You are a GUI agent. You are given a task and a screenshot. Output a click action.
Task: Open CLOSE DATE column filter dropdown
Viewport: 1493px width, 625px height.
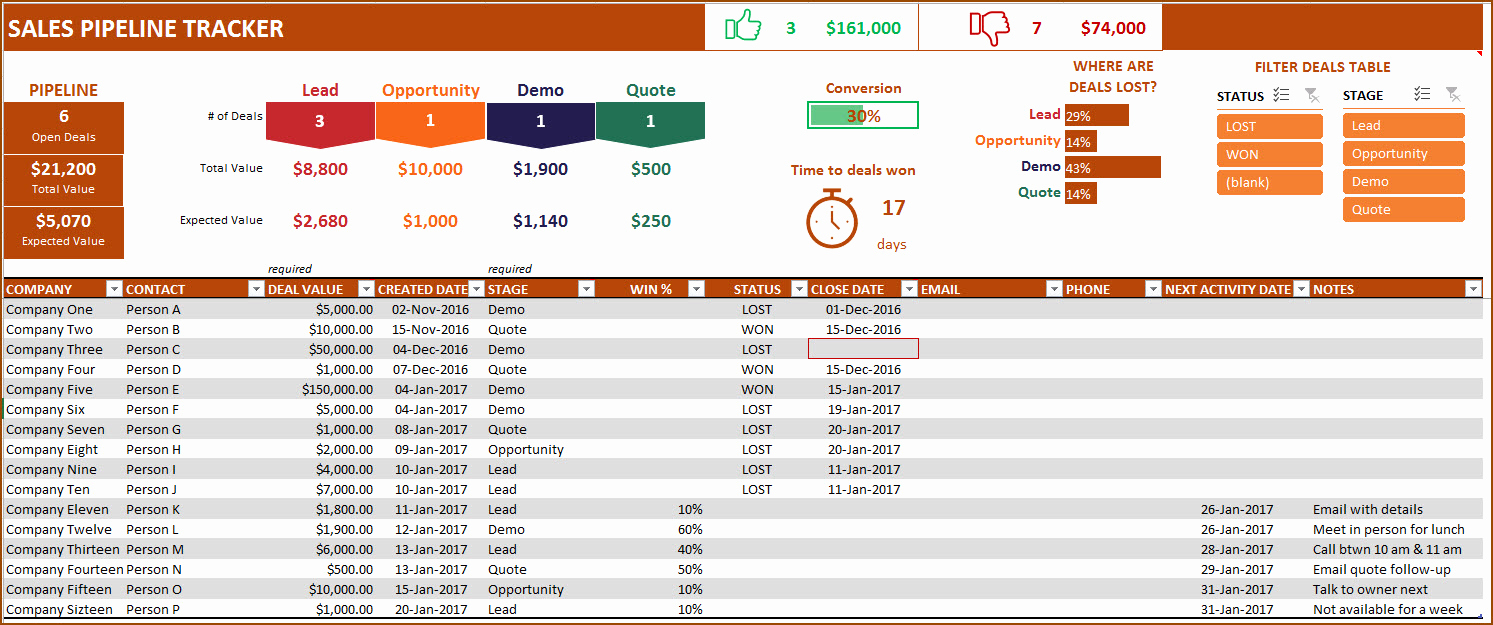click(x=909, y=289)
